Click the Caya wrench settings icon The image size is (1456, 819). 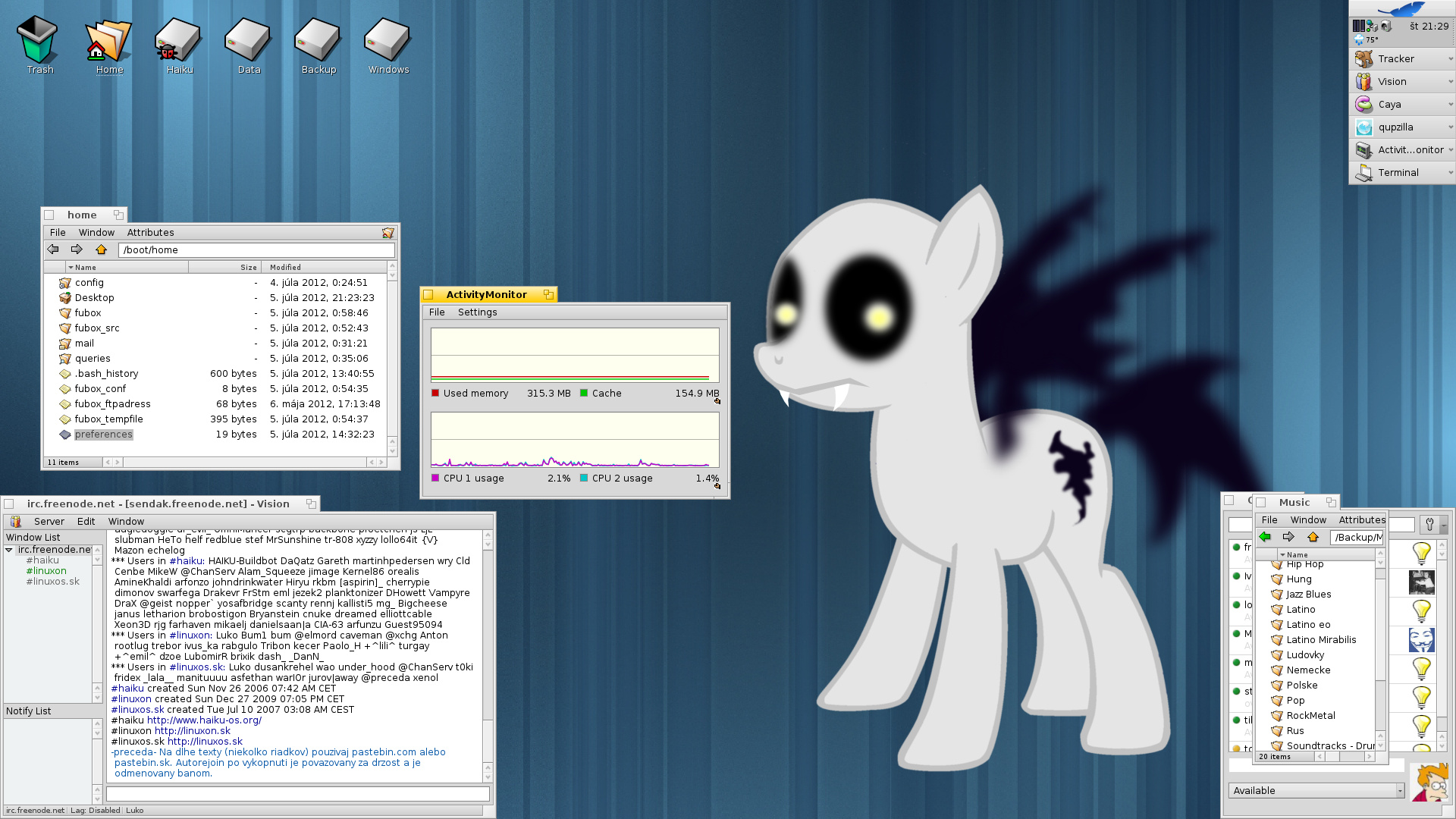(x=1430, y=525)
